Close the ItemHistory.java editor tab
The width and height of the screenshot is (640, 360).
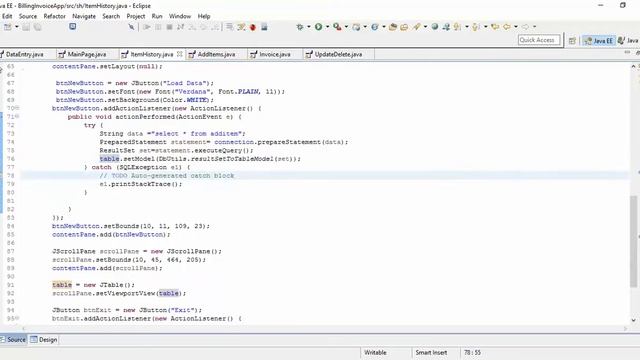pos(179,54)
